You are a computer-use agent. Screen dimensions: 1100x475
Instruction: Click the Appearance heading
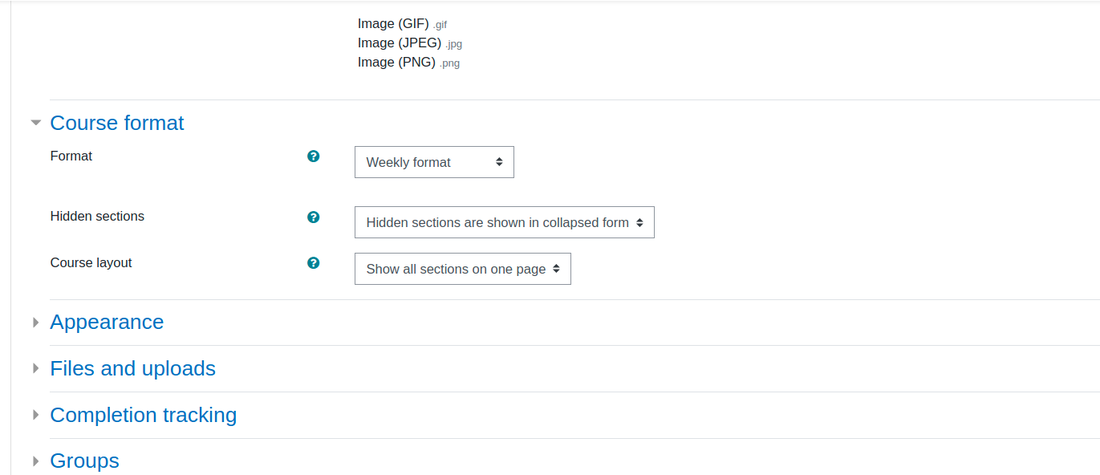(x=107, y=322)
